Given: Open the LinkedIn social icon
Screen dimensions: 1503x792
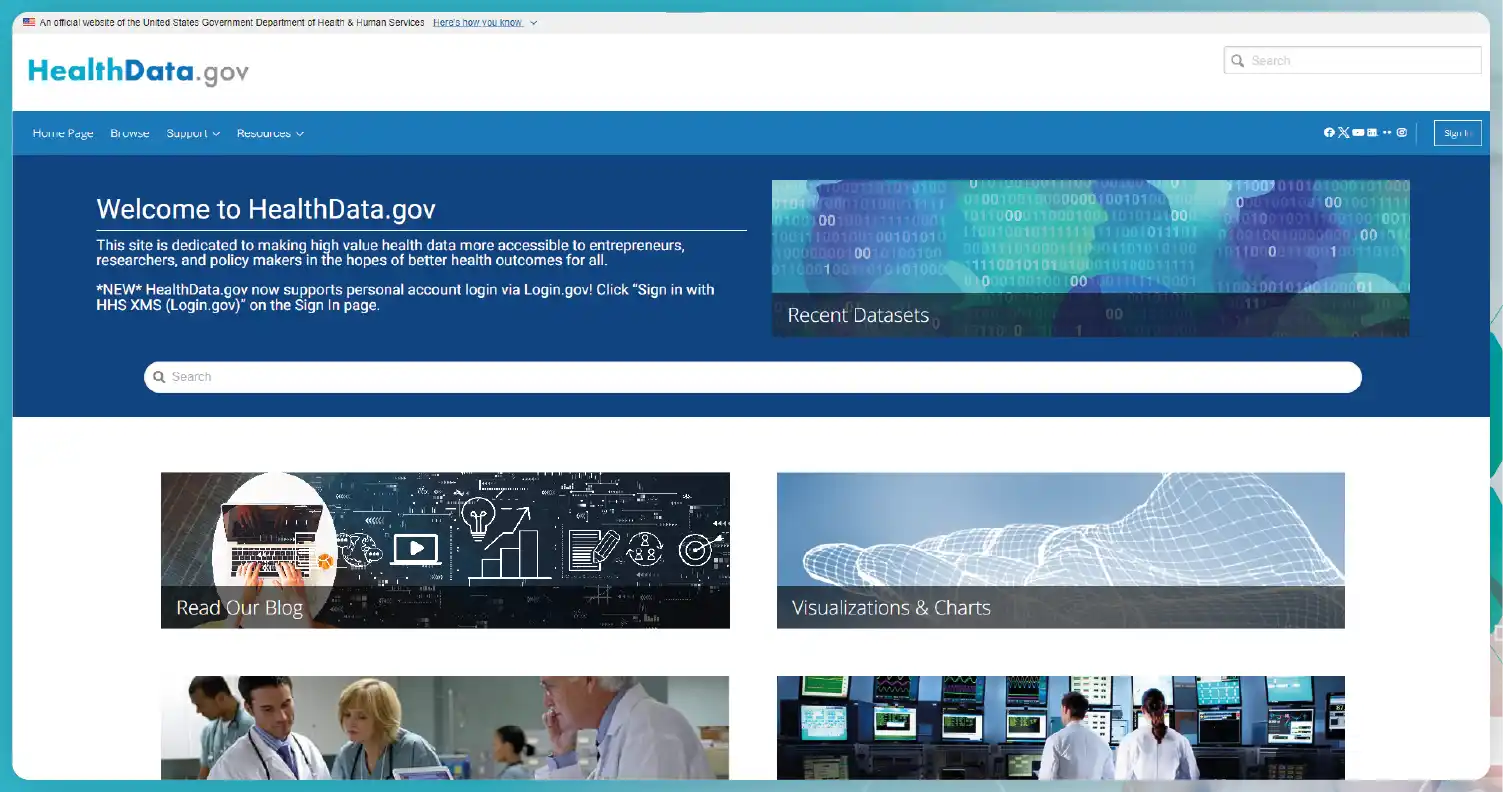Looking at the screenshot, I should pyautogui.click(x=1372, y=132).
